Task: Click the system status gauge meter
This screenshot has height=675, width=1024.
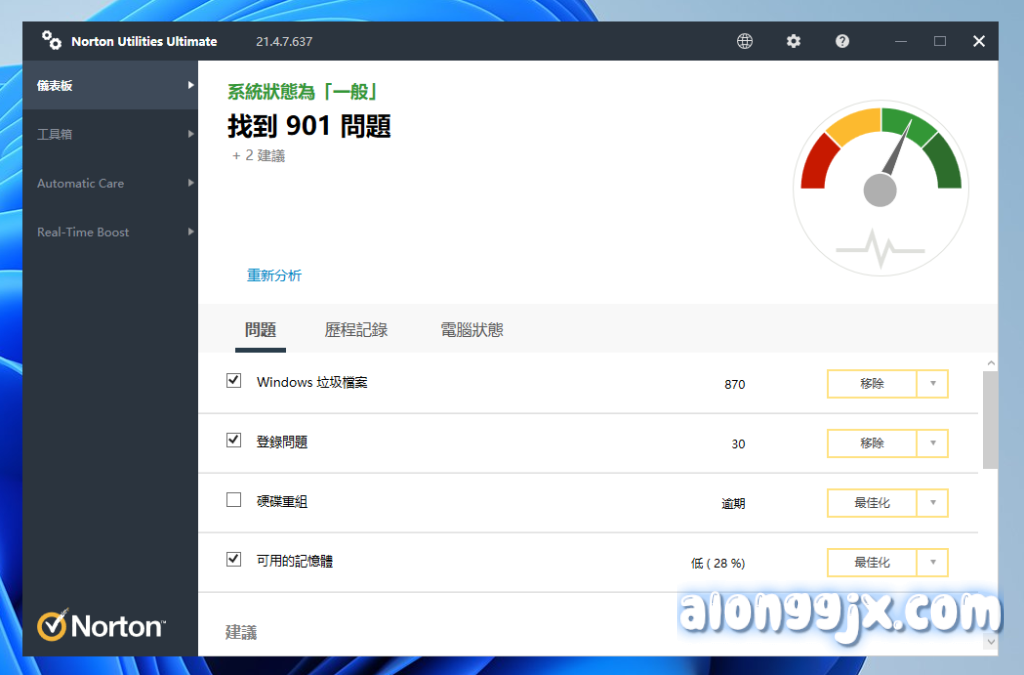Action: [879, 188]
